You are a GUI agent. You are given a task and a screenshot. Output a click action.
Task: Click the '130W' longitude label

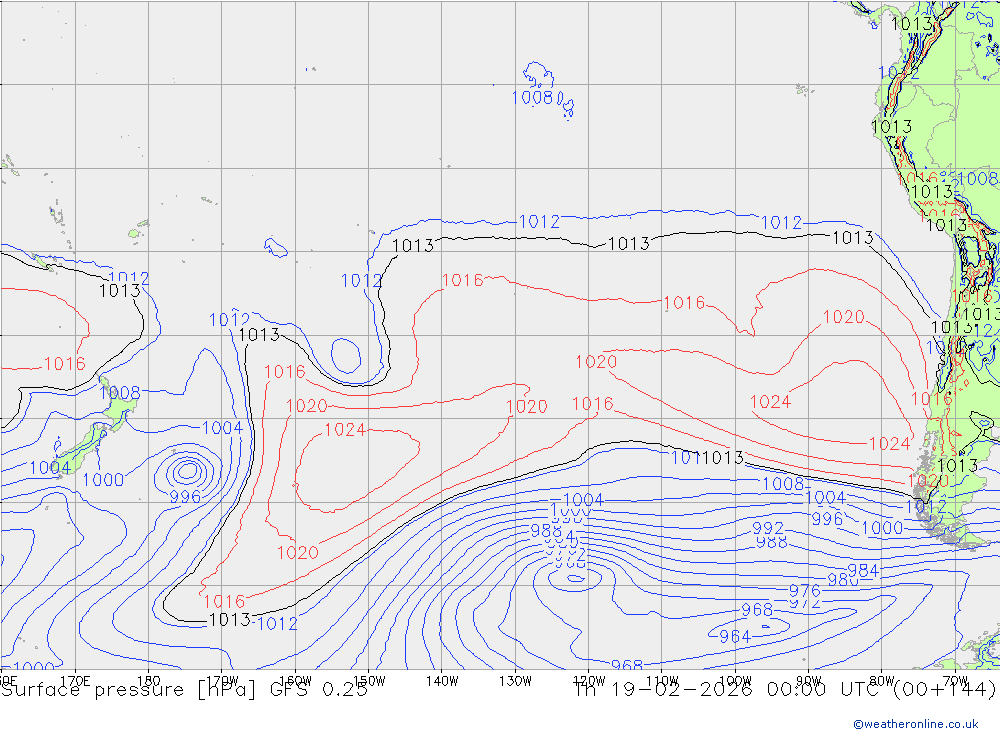pos(515,681)
